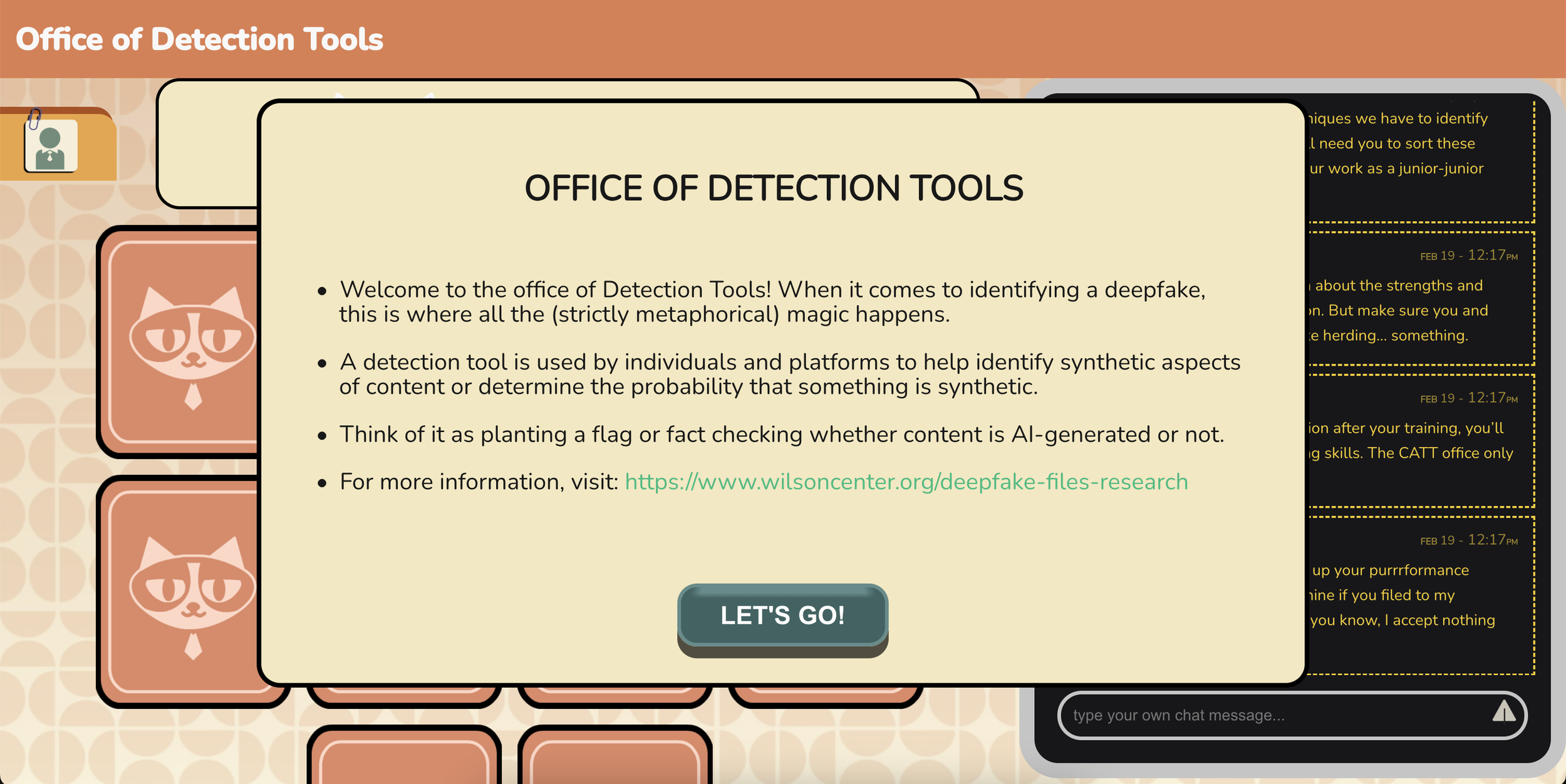The image size is (1566, 784).
Task: Click the paperclip on the folder tab
Action: [34, 118]
